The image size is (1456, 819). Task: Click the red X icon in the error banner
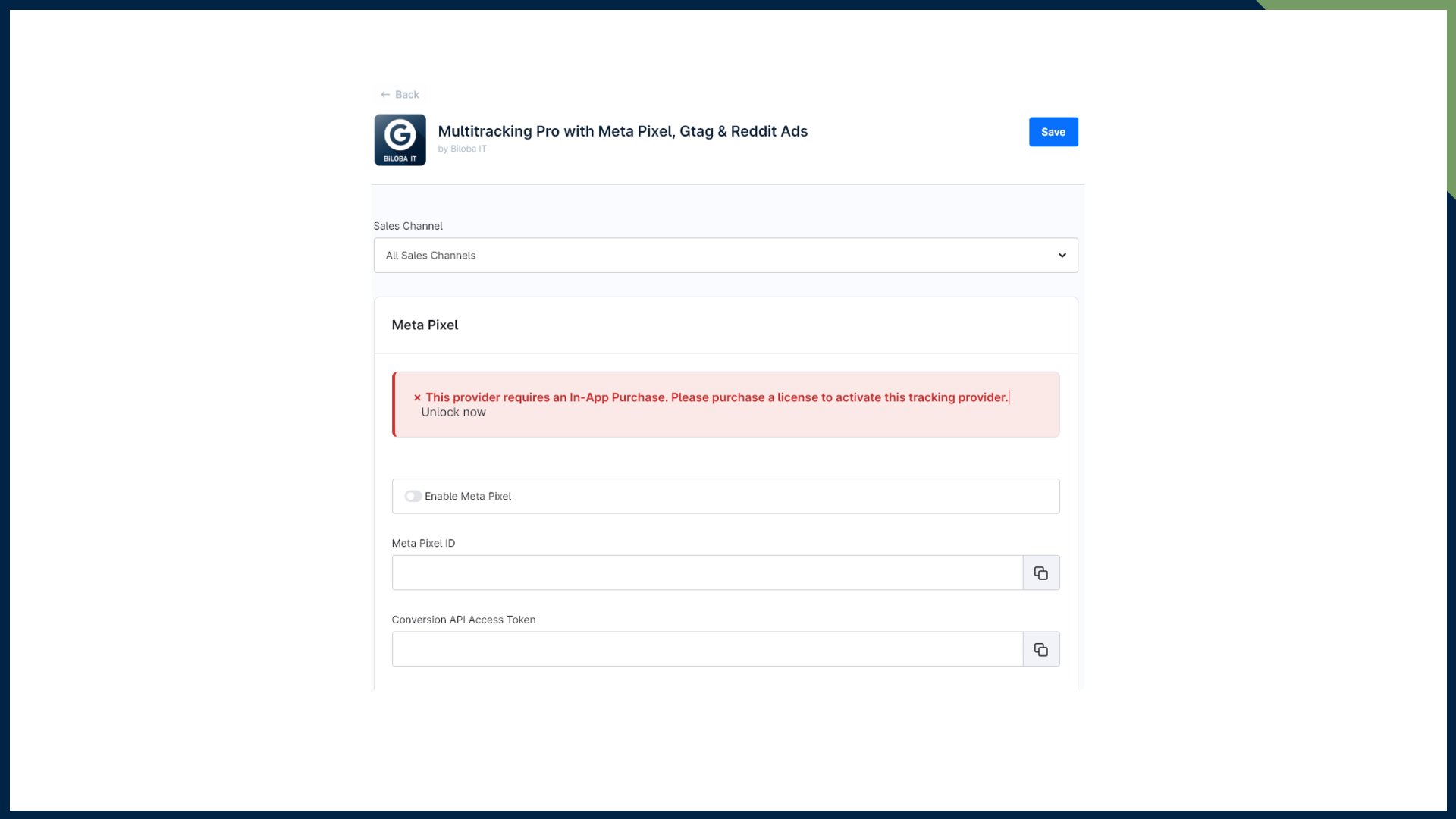(x=416, y=397)
